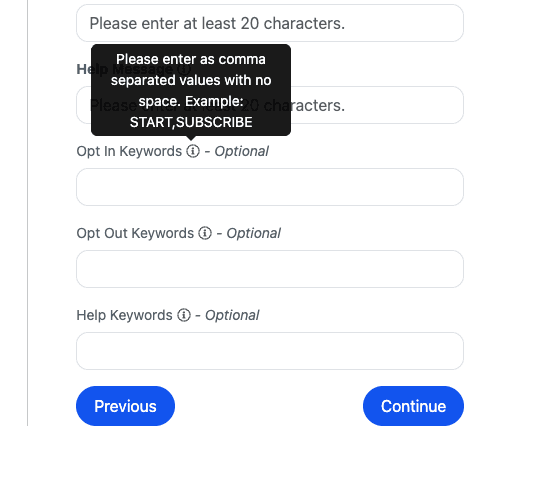Click the Help Keywords info icon
Image resolution: width=541 pixels, height=488 pixels.
[x=184, y=315]
